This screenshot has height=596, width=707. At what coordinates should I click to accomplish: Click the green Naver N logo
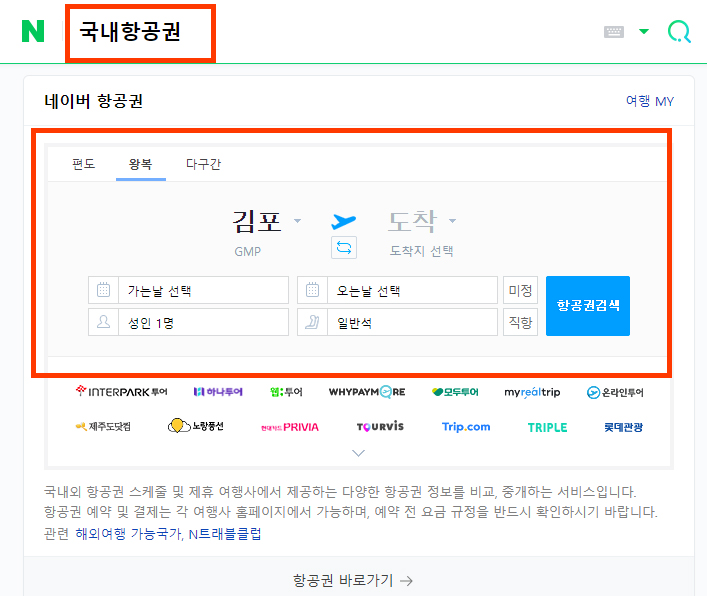(33, 31)
